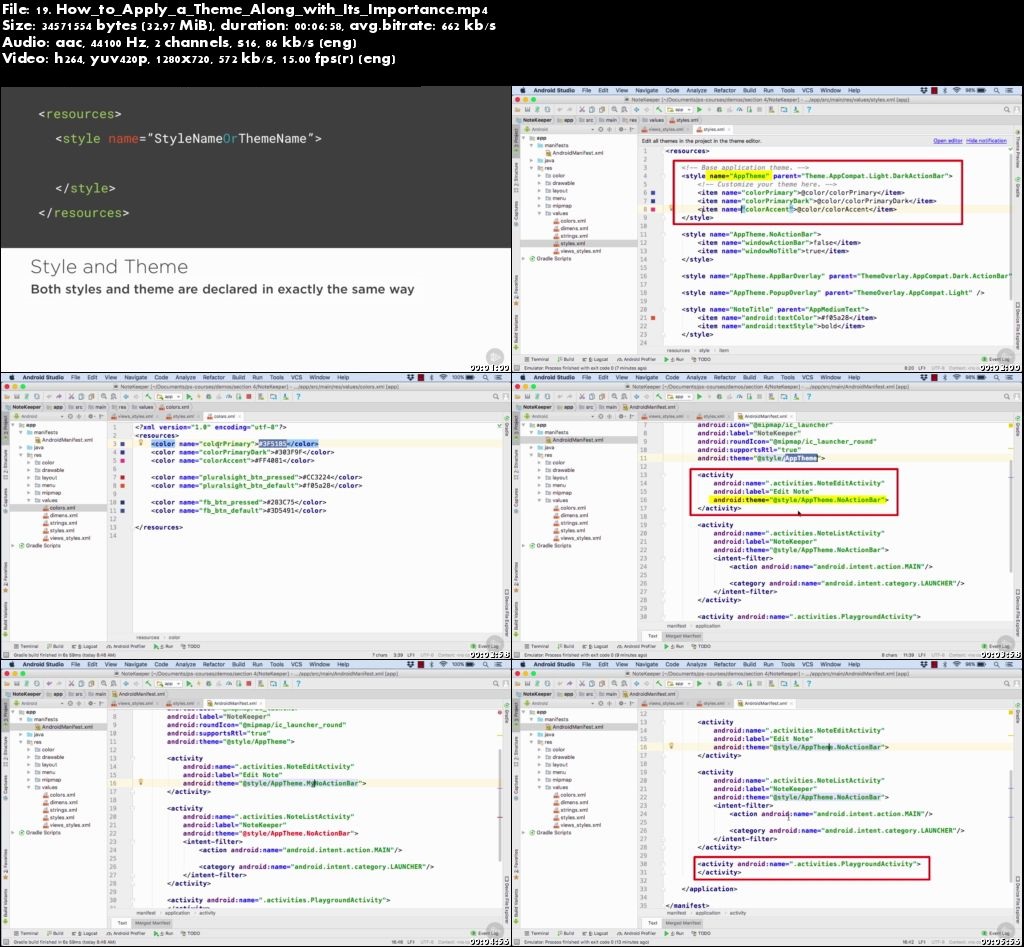The image size is (1024, 947).
Task: Expand Gradle Scripts in styles.xml frame tree
Action: [x=523, y=259]
